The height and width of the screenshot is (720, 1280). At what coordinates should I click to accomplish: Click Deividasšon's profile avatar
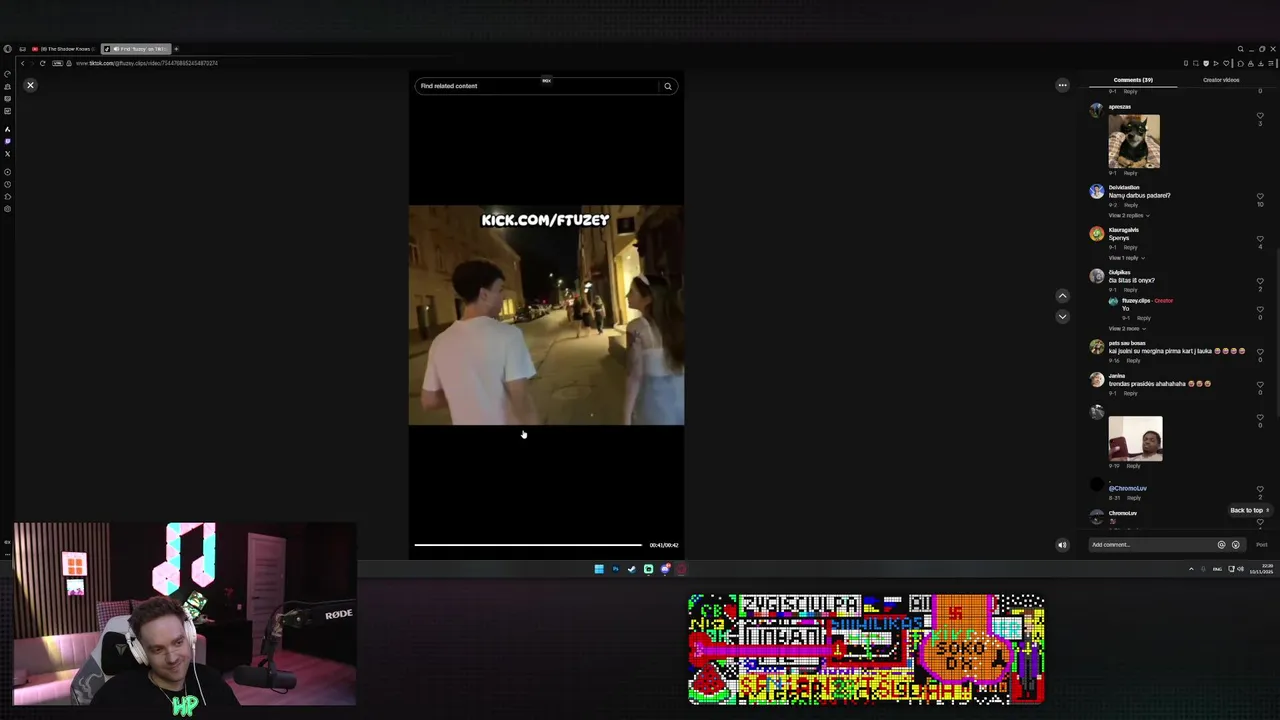(x=1097, y=191)
